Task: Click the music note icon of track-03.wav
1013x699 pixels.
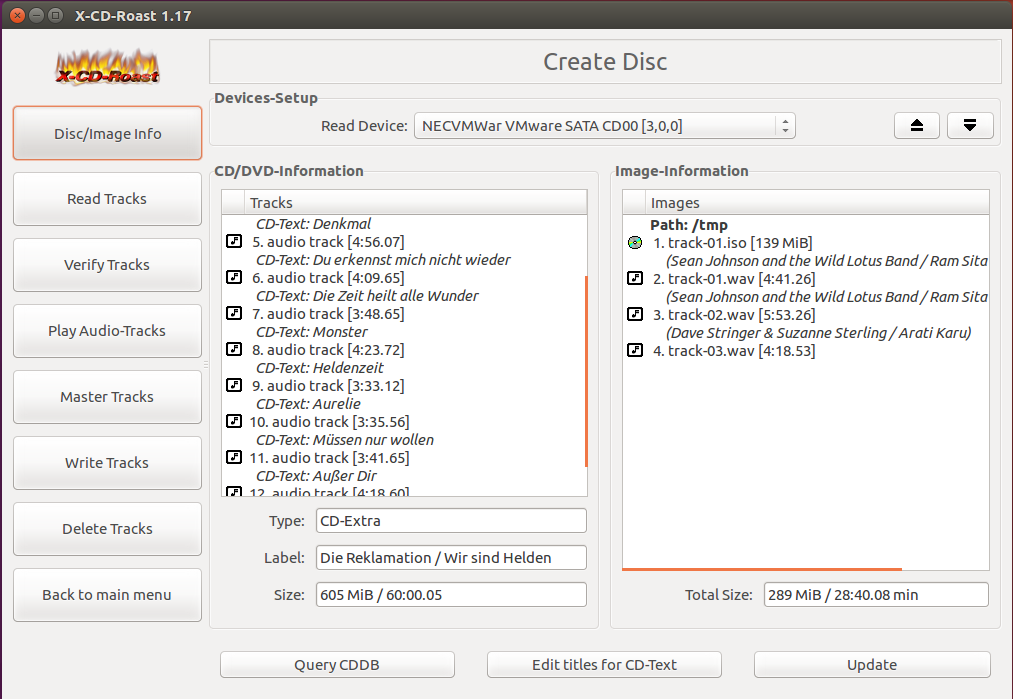Action: [635, 351]
